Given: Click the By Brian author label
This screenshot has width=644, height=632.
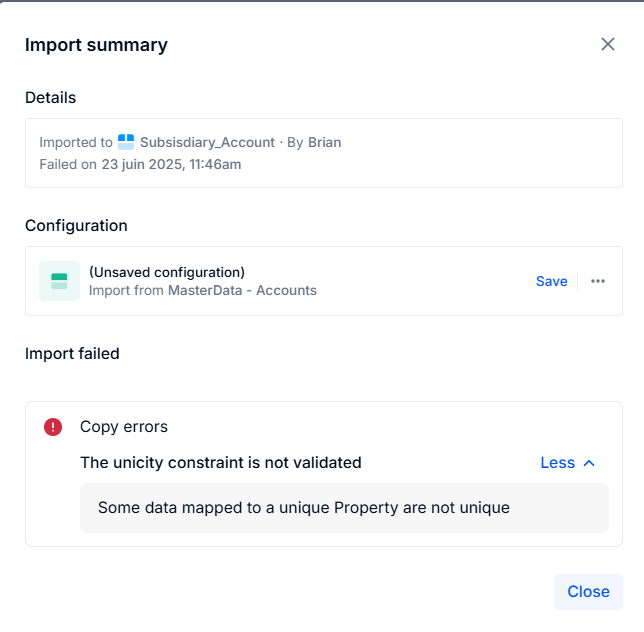Looking at the screenshot, I should (x=314, y=142).
